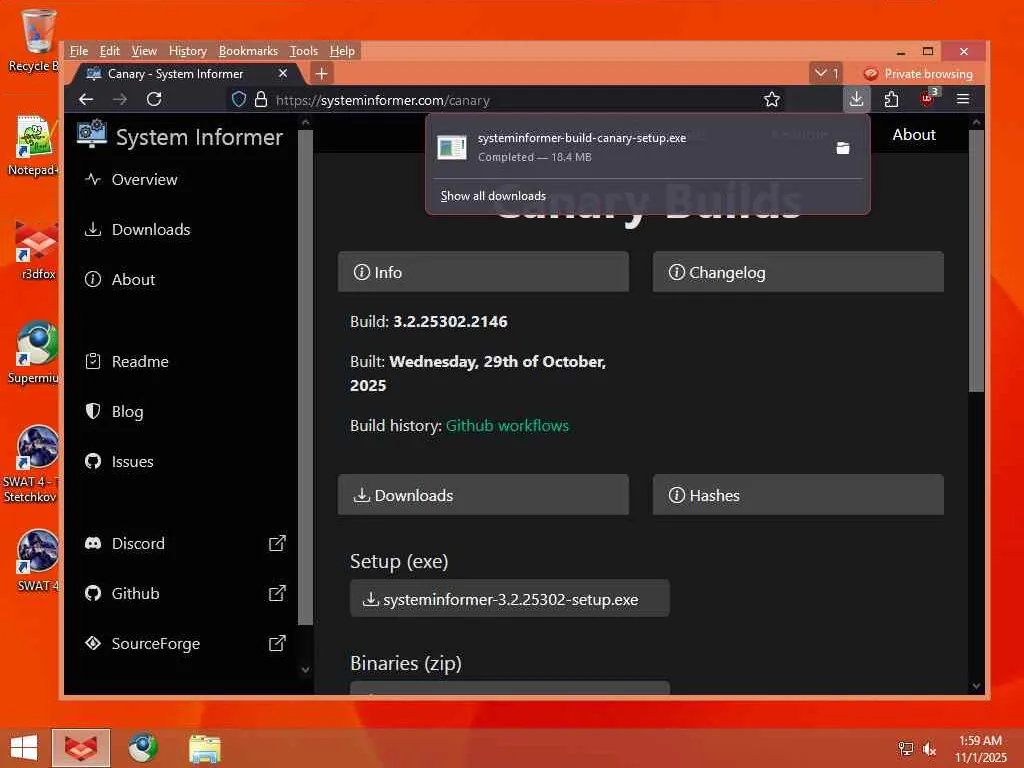
Task: Close the Canary - System Informer tab
Action: click(283, 74)
